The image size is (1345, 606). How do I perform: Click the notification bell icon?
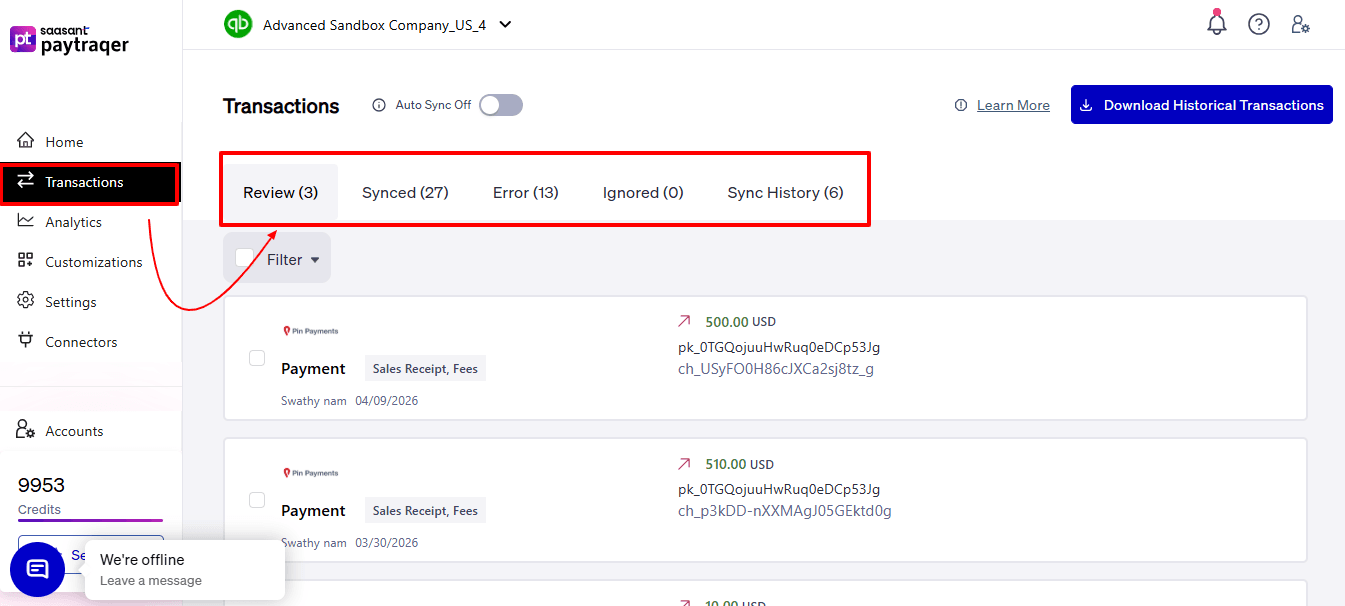pyautogui.click(x=1216, y=22)
